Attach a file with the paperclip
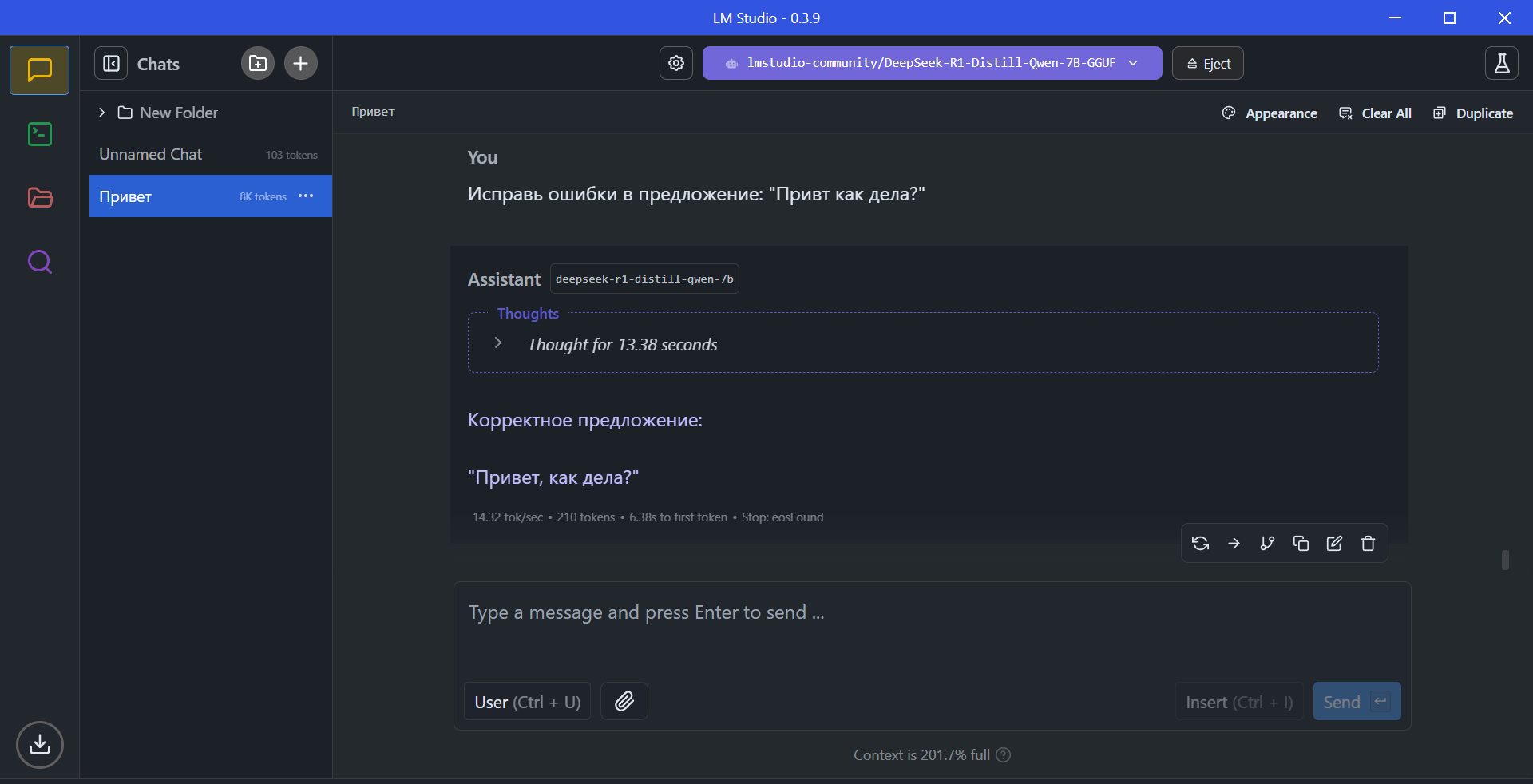Screen dimensions: 1533x784 click(x=624, y=702)
